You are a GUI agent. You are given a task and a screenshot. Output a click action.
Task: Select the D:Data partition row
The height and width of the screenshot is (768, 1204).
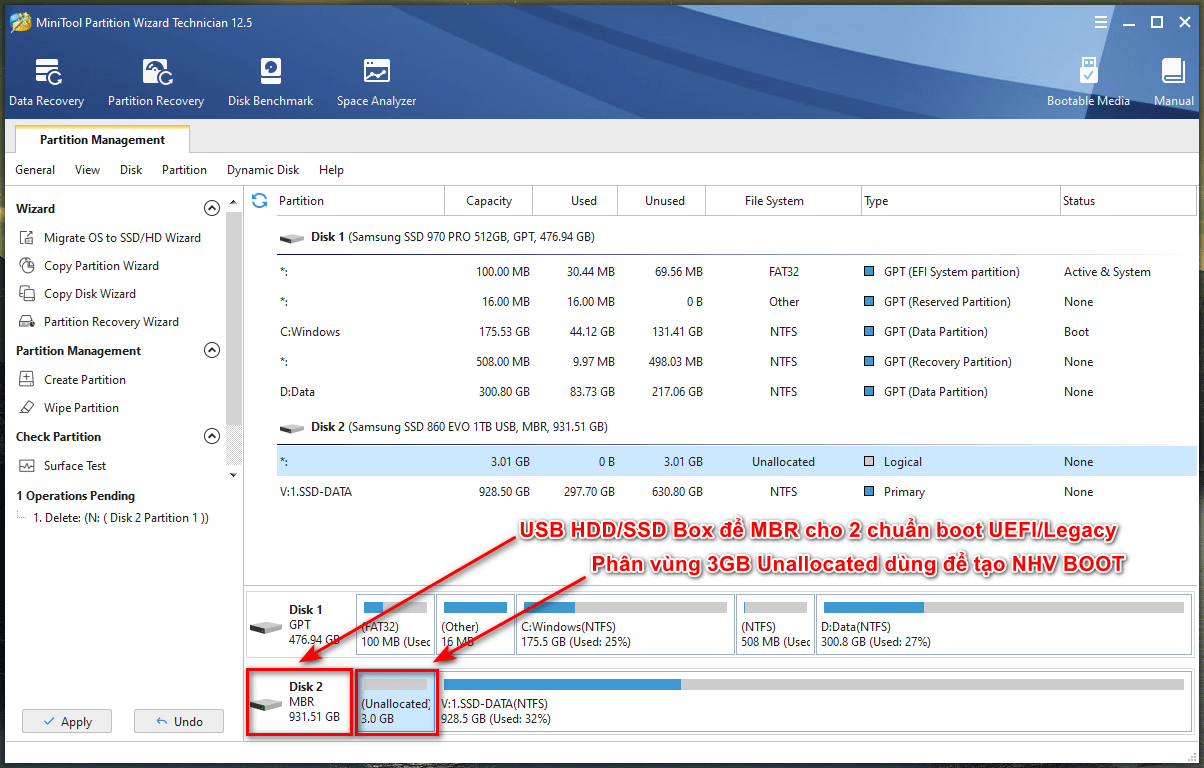(x=736, y=392)
